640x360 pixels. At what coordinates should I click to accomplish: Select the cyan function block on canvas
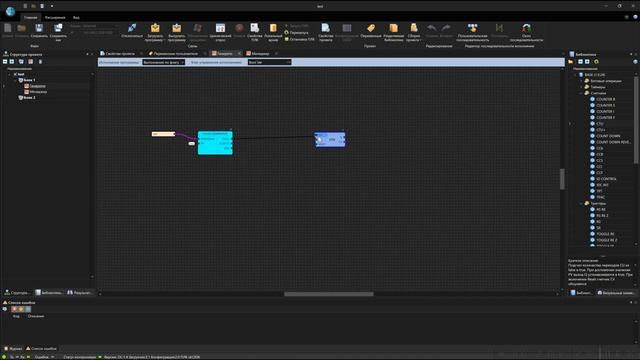(x=215, y=143)
